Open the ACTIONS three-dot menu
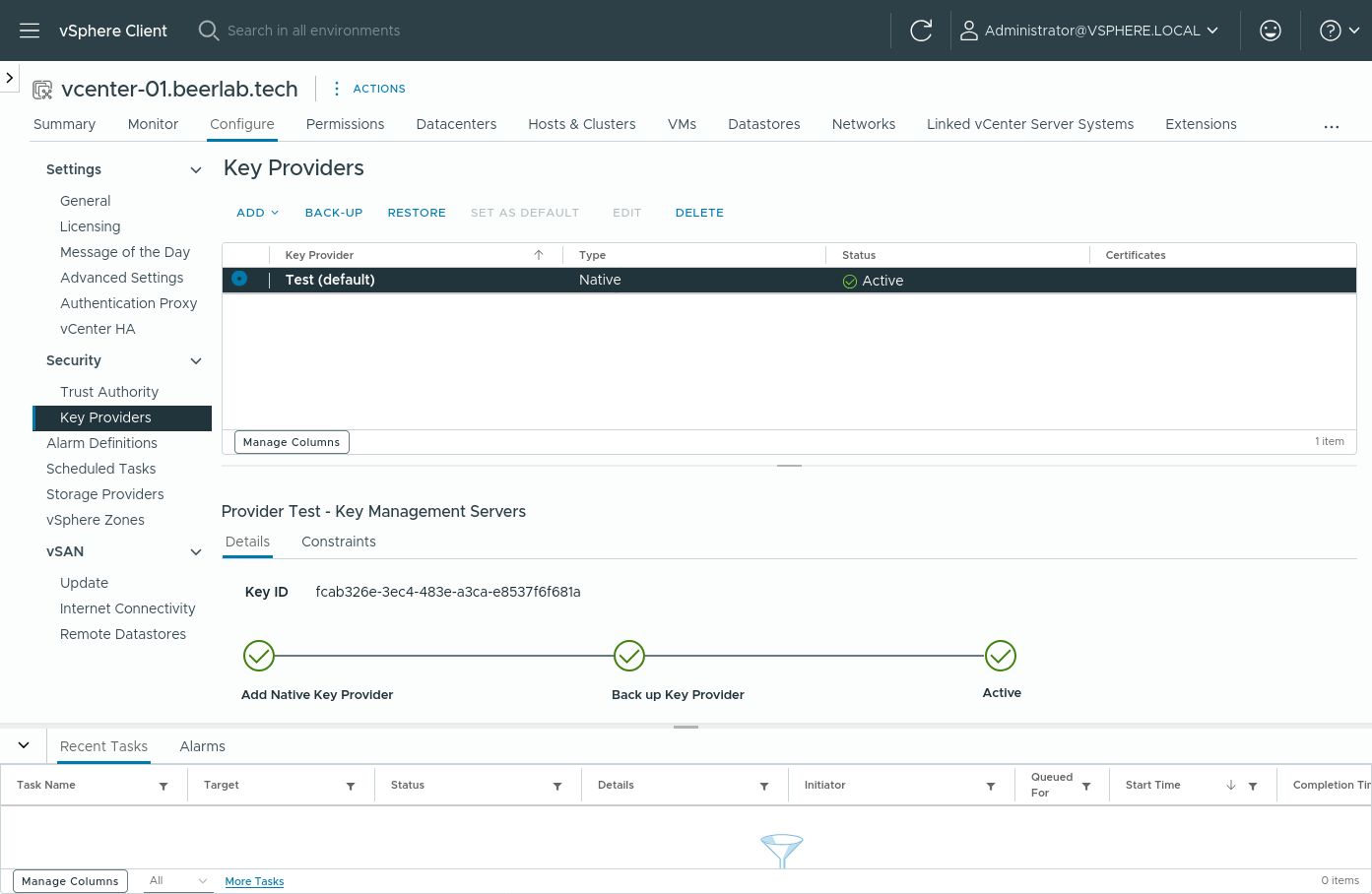1372x894 pixels. point(369,89)
